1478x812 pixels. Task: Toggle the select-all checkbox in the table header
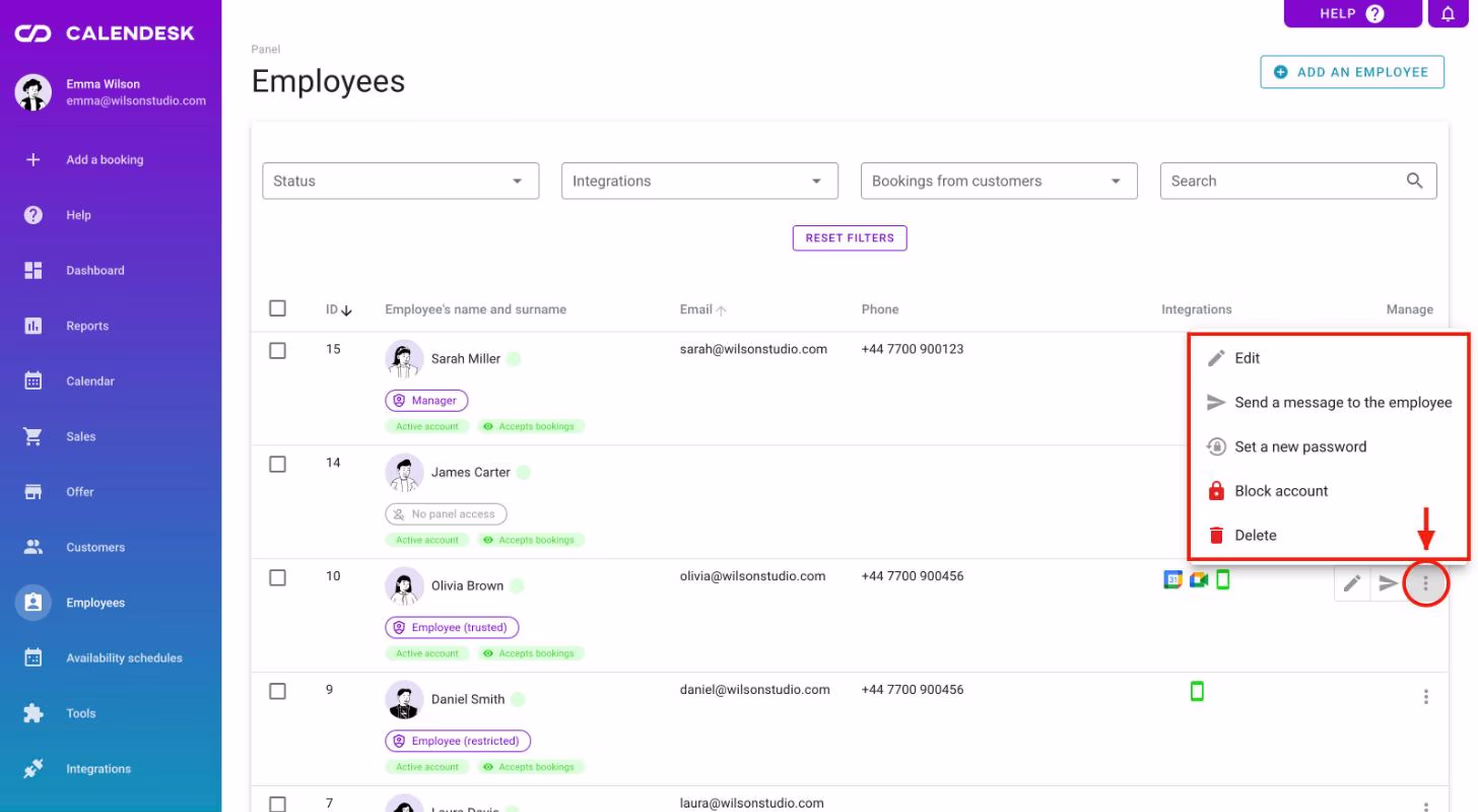(x=278, y=309)
